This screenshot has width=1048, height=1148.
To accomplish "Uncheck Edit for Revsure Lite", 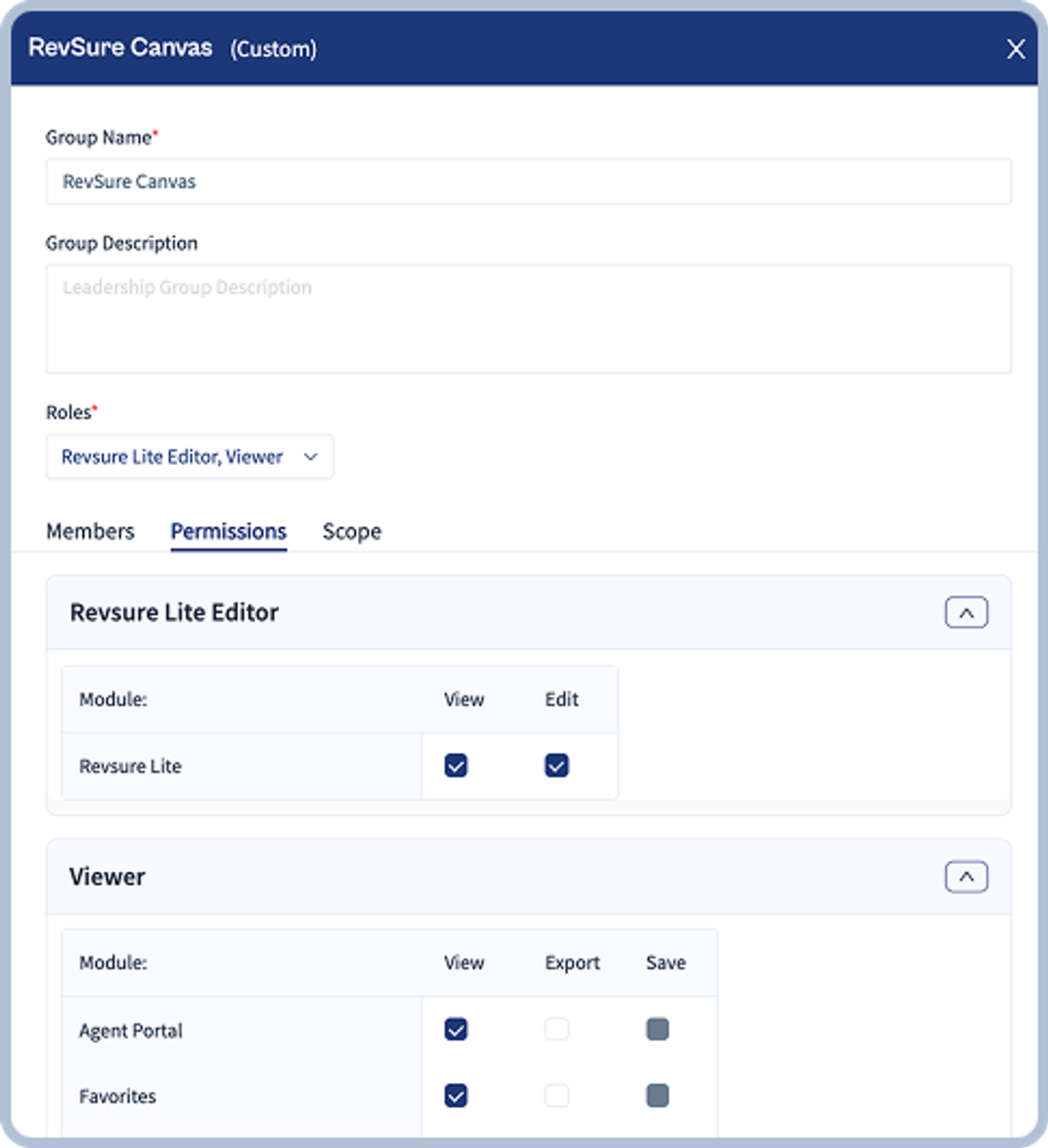I will [x=556, y=765].
